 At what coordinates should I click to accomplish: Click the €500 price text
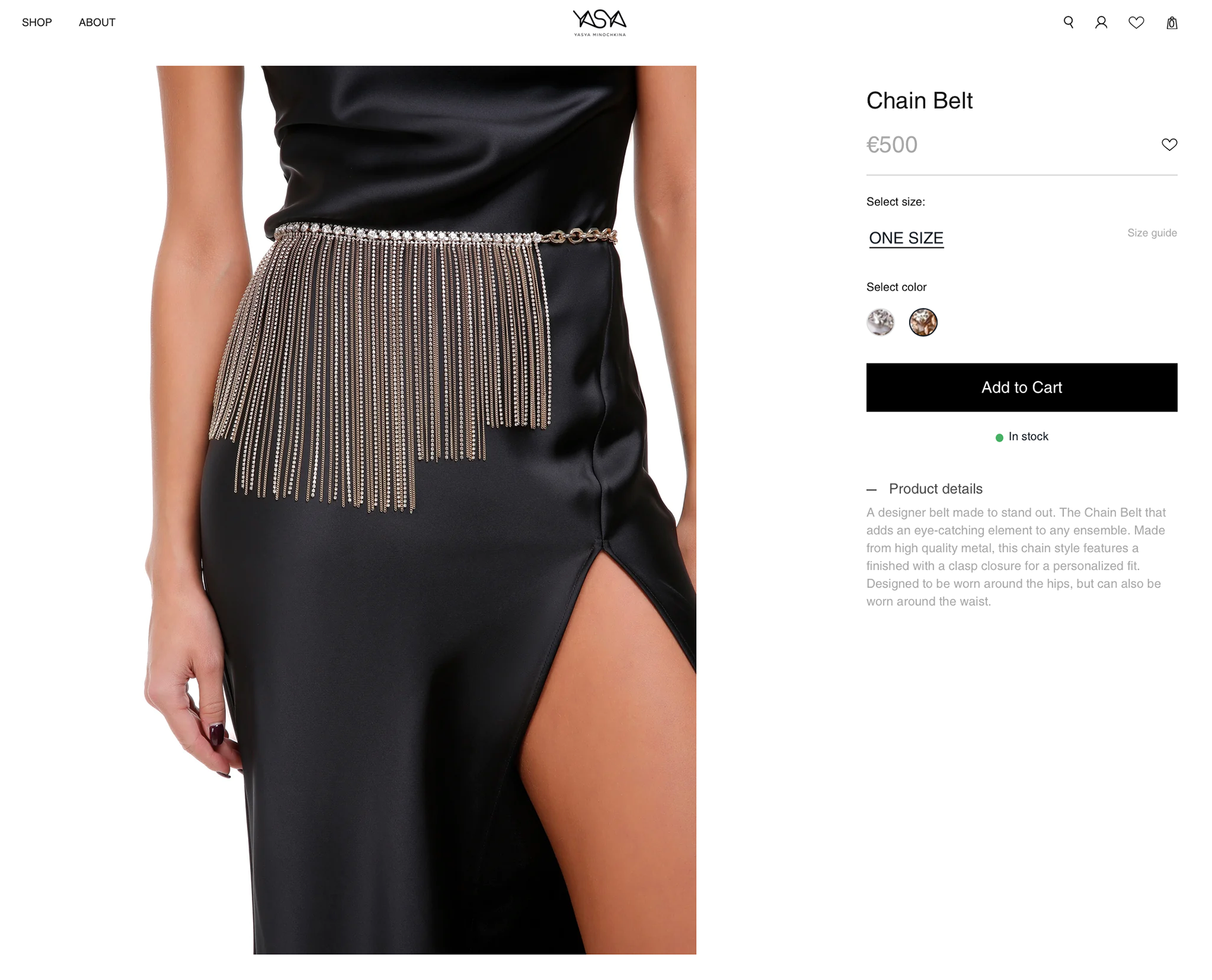pyautogui.click(x=891, y=145)
